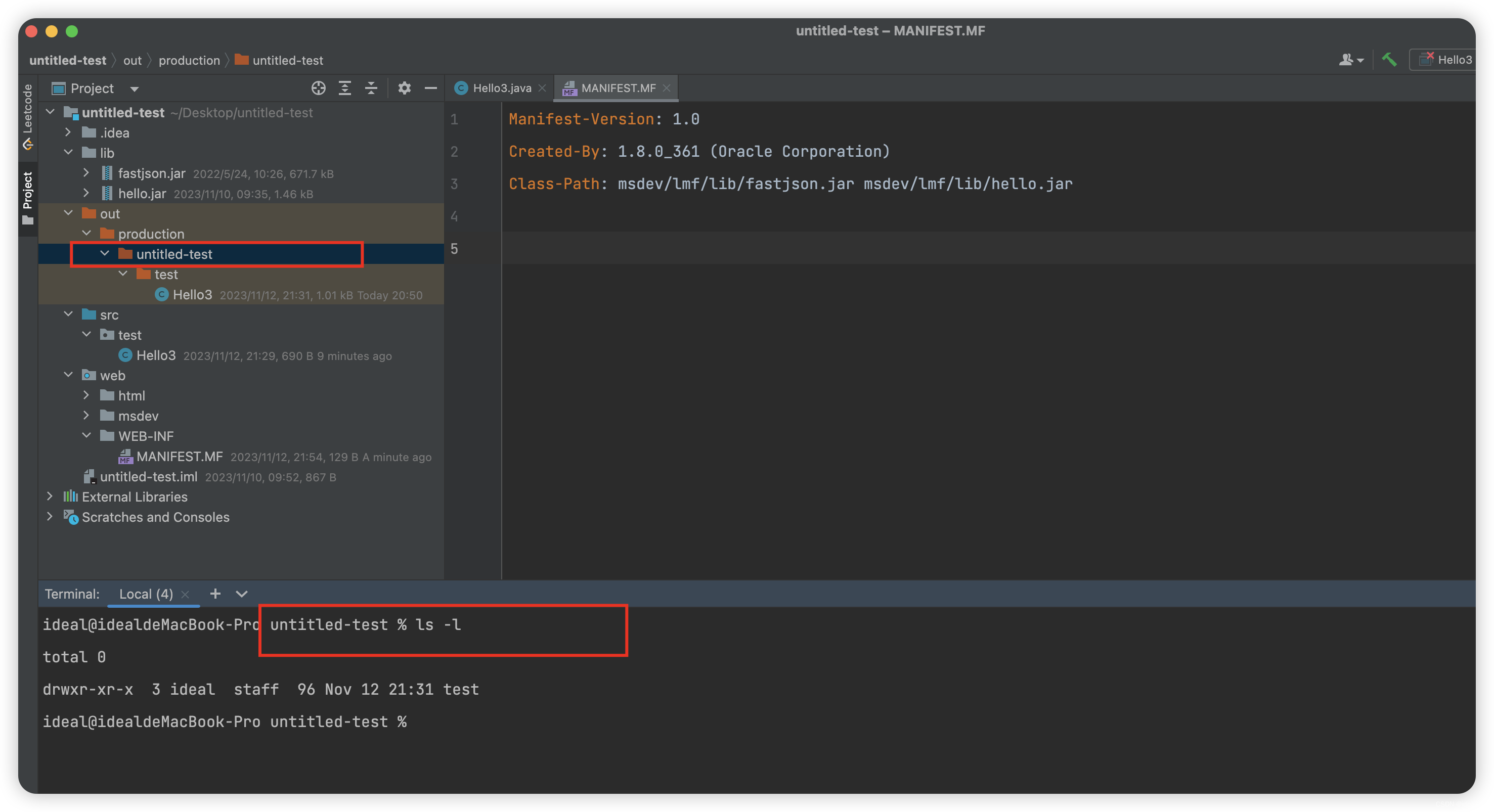The image size is (1494, 812).
Task: Collapse the web folder
Action: point(68,375)
